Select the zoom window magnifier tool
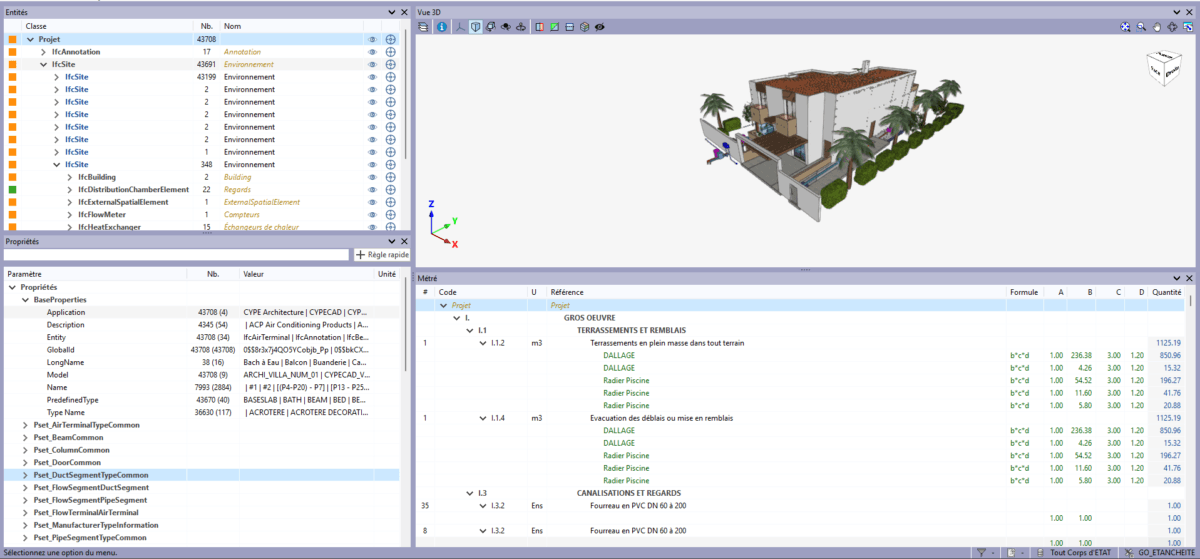 tap(1140, 26)
